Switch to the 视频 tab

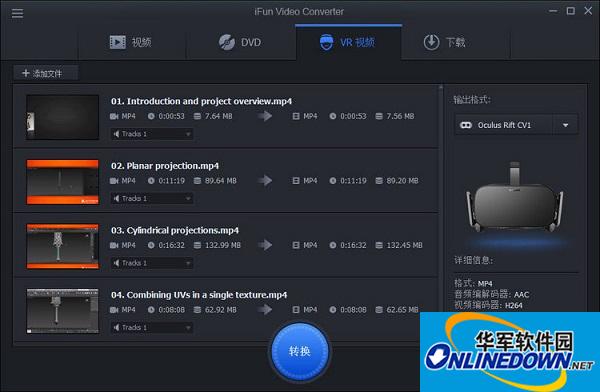click(132, 42)
